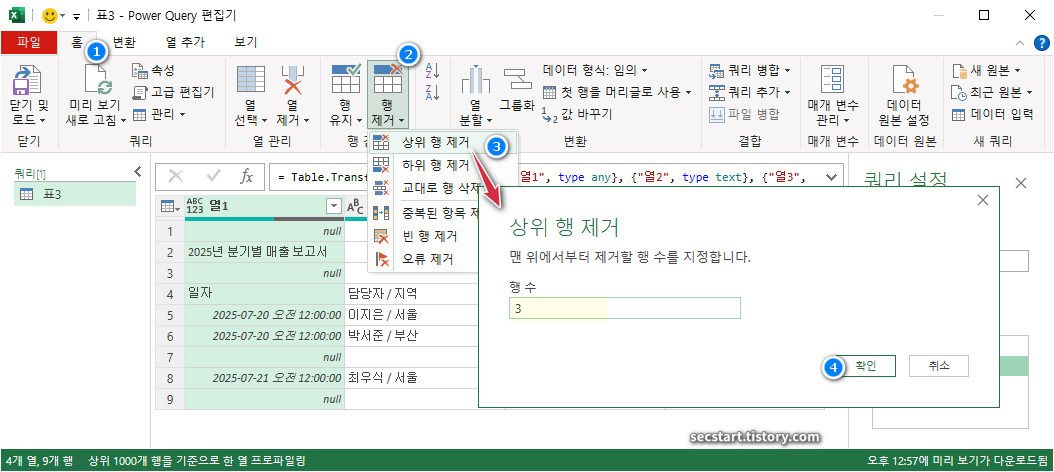The image size is (1054, 472).
Task: Switch to the 보기 ribbon tab
Action: click(x=246, y=42)
